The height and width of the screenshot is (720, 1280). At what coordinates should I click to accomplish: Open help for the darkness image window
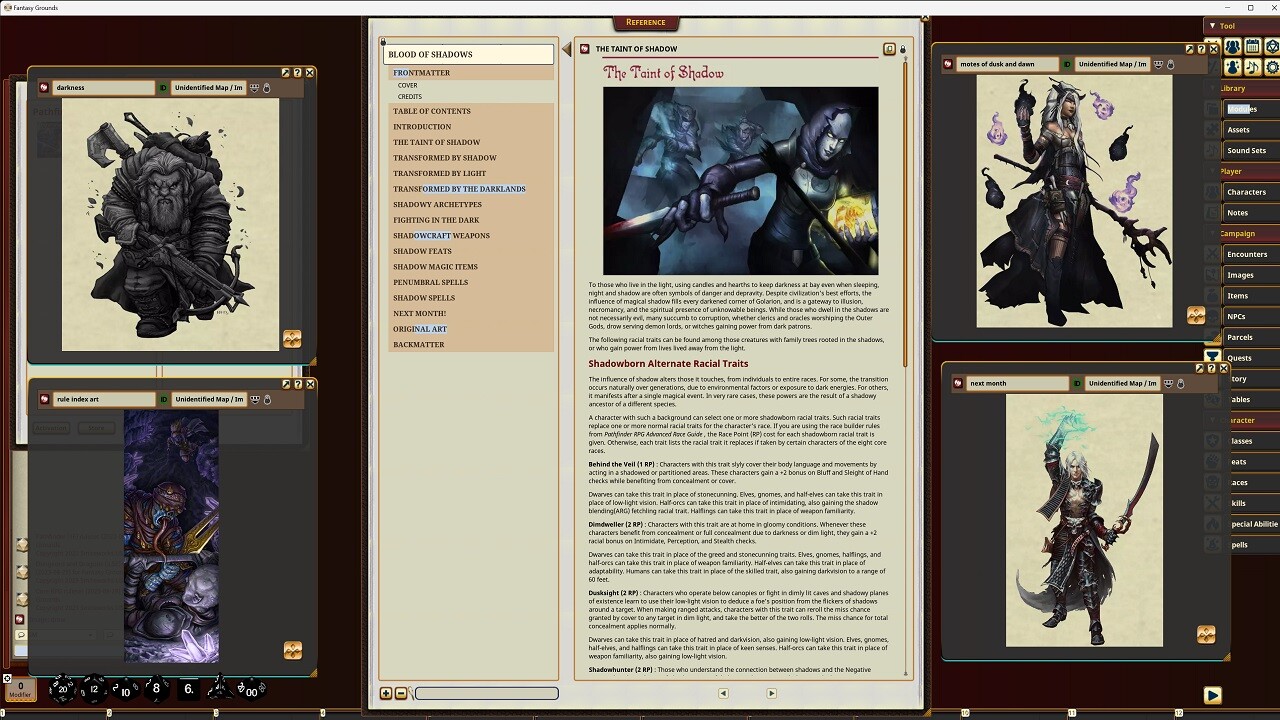(x=297, y=73)
